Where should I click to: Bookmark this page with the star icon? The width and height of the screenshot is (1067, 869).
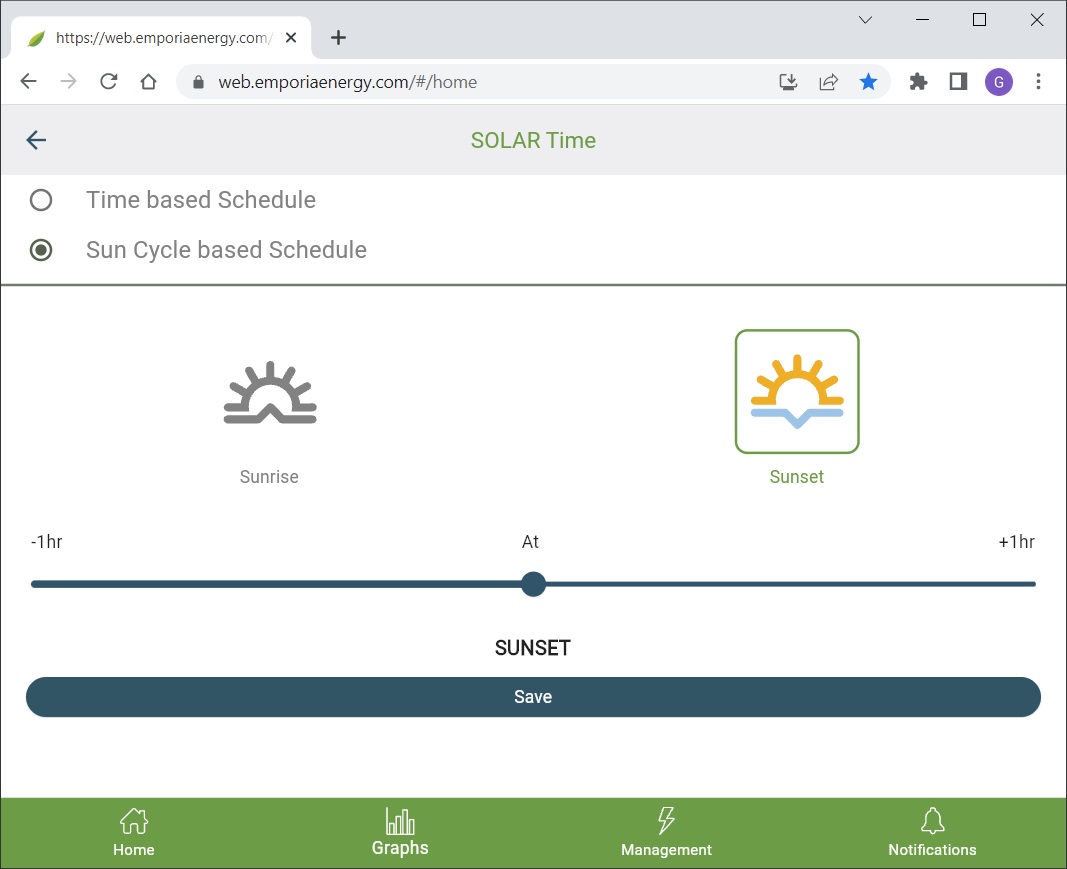[x=868, y=82]
